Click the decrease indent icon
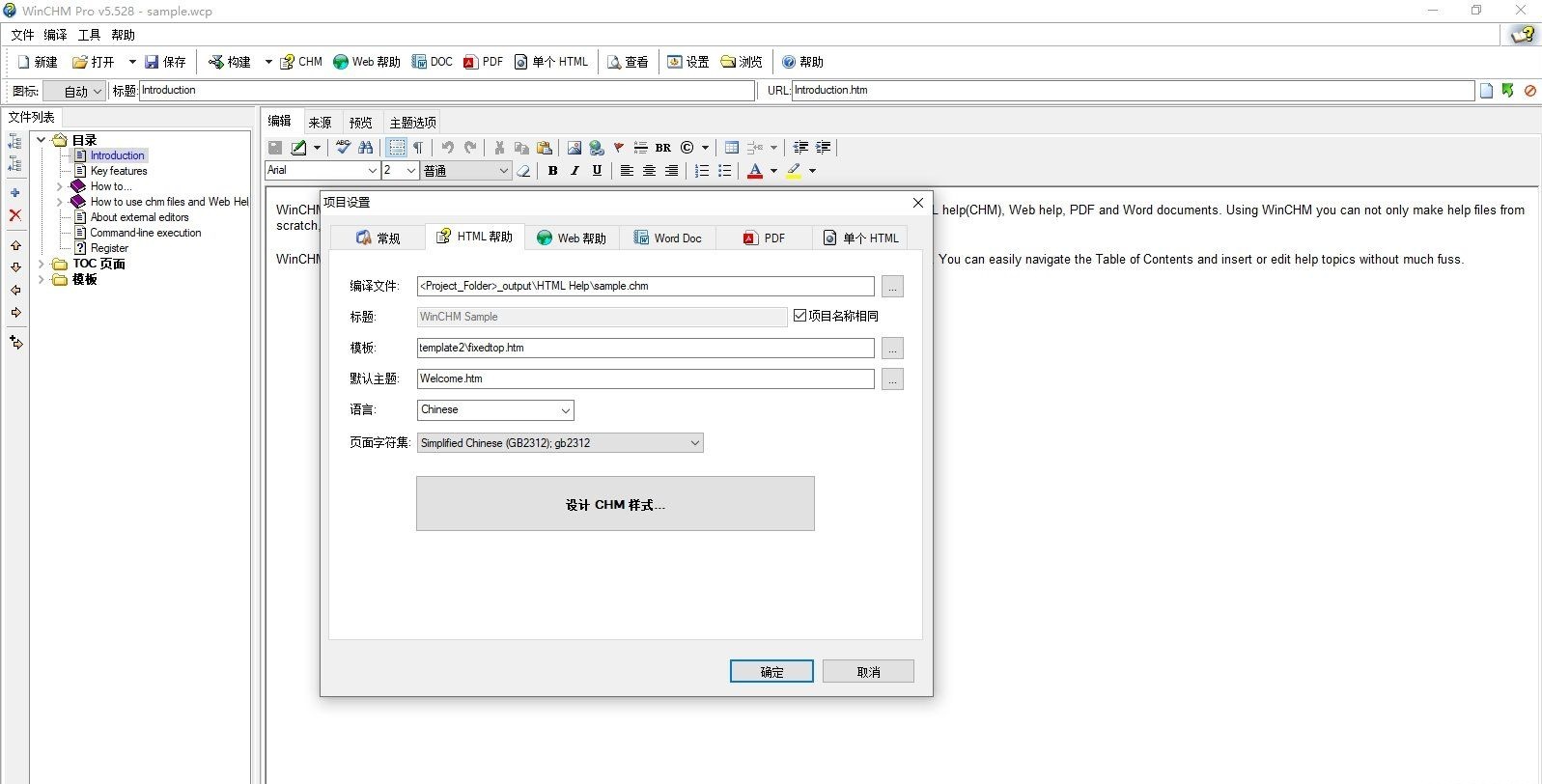This screenshot has width=1542, height=784. pos(800,148)
